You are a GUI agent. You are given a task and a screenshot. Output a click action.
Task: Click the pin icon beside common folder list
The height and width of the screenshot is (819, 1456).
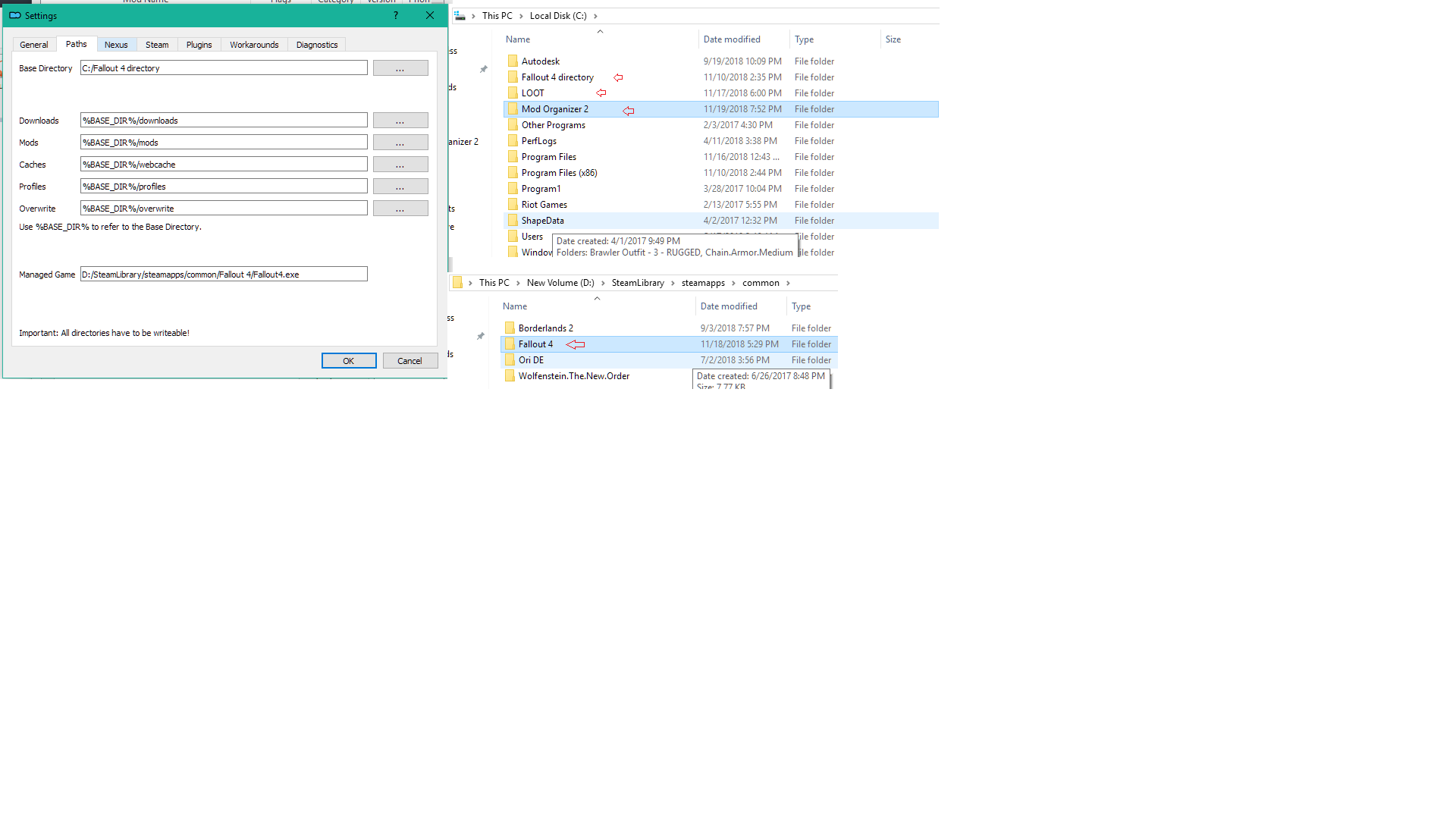[480, 336]
